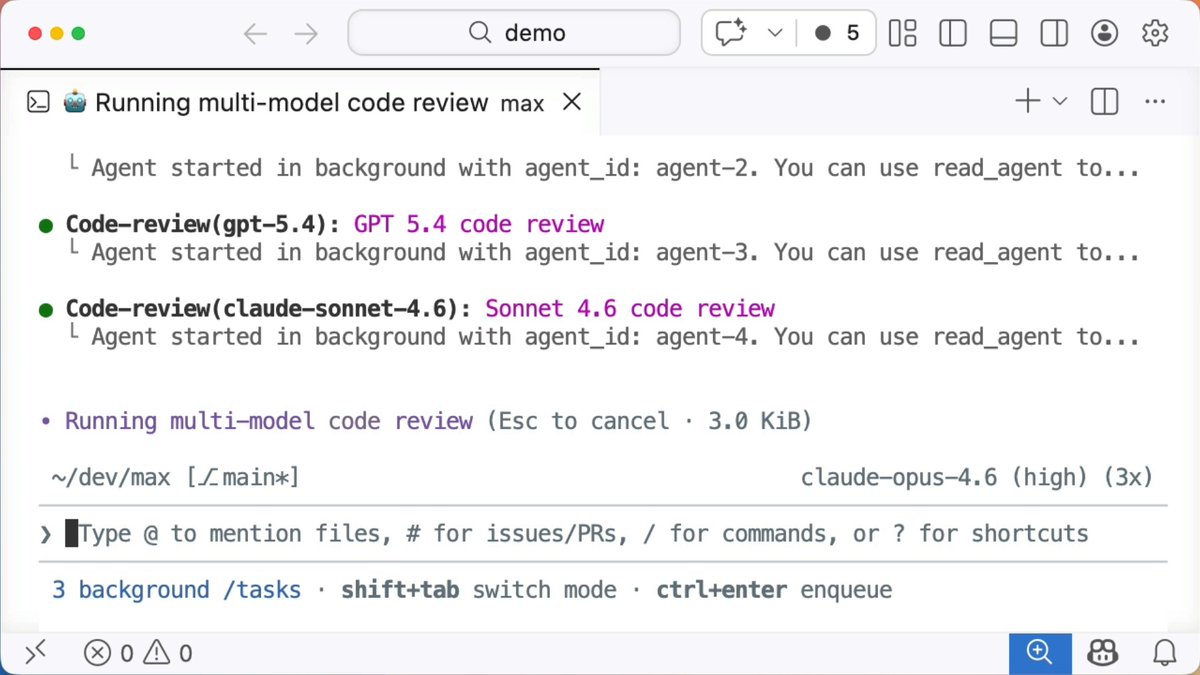Screen dimensions: 1200x675
Task: Click the agent-4 background started line
Action: click(603, 337)
